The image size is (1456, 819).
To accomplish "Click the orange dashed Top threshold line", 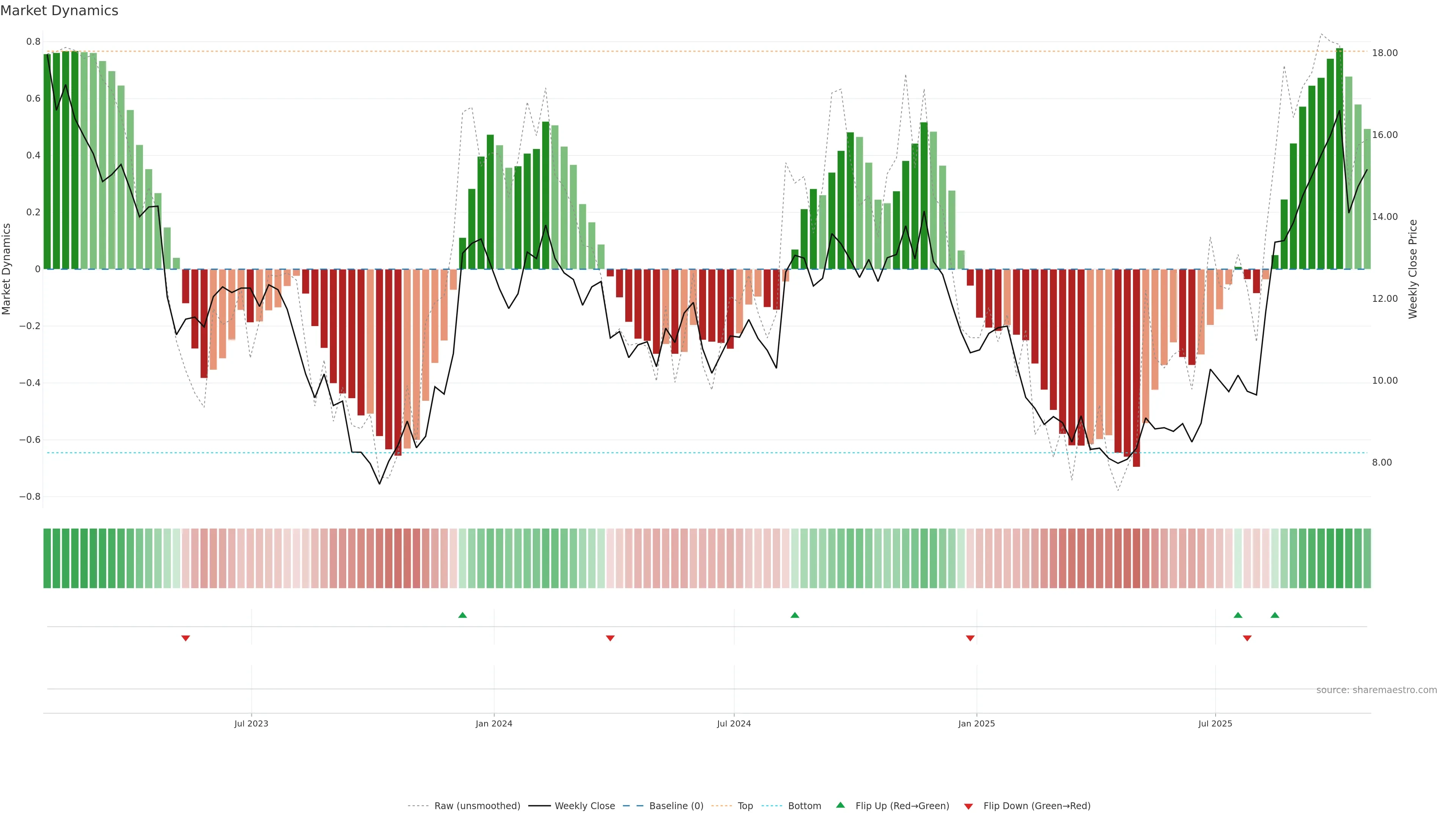I will 678,52.
